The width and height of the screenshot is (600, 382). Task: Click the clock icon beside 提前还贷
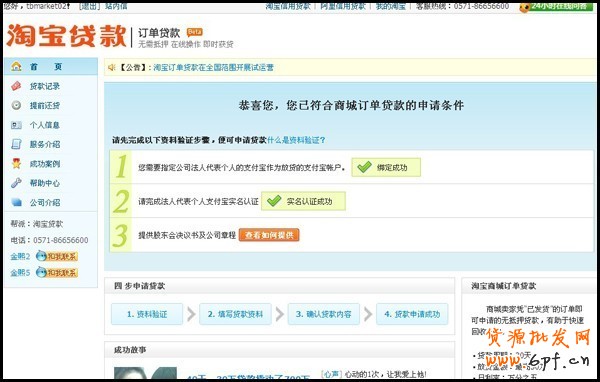(x=16, y=105)
